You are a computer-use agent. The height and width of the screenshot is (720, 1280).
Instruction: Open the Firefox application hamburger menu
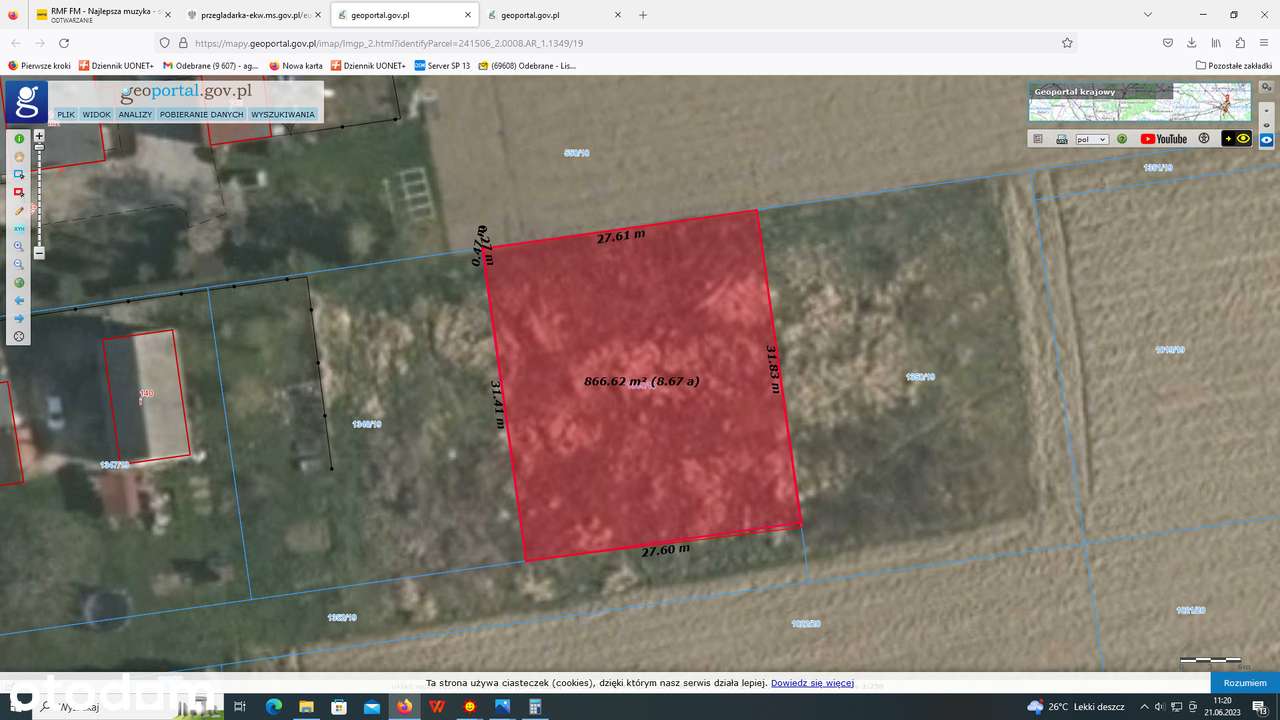tap(1264, 43)
